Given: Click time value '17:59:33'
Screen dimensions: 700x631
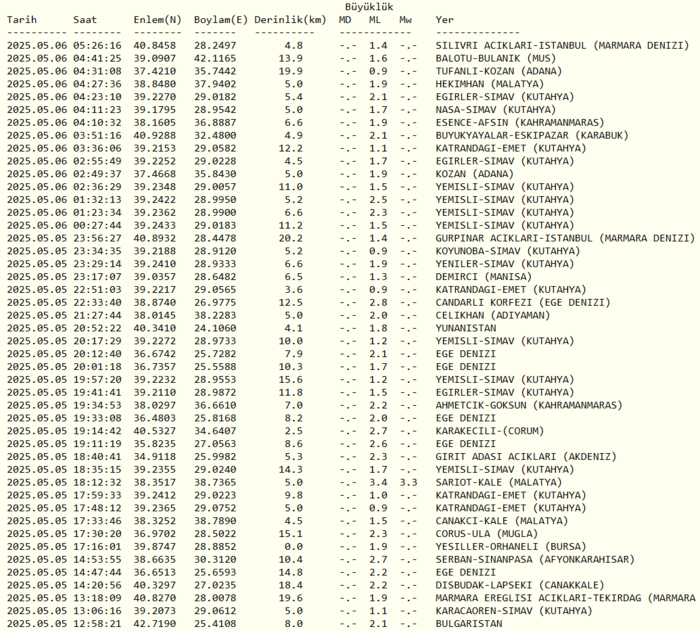Looking at the screenshot, I should [x=97, y=495].
